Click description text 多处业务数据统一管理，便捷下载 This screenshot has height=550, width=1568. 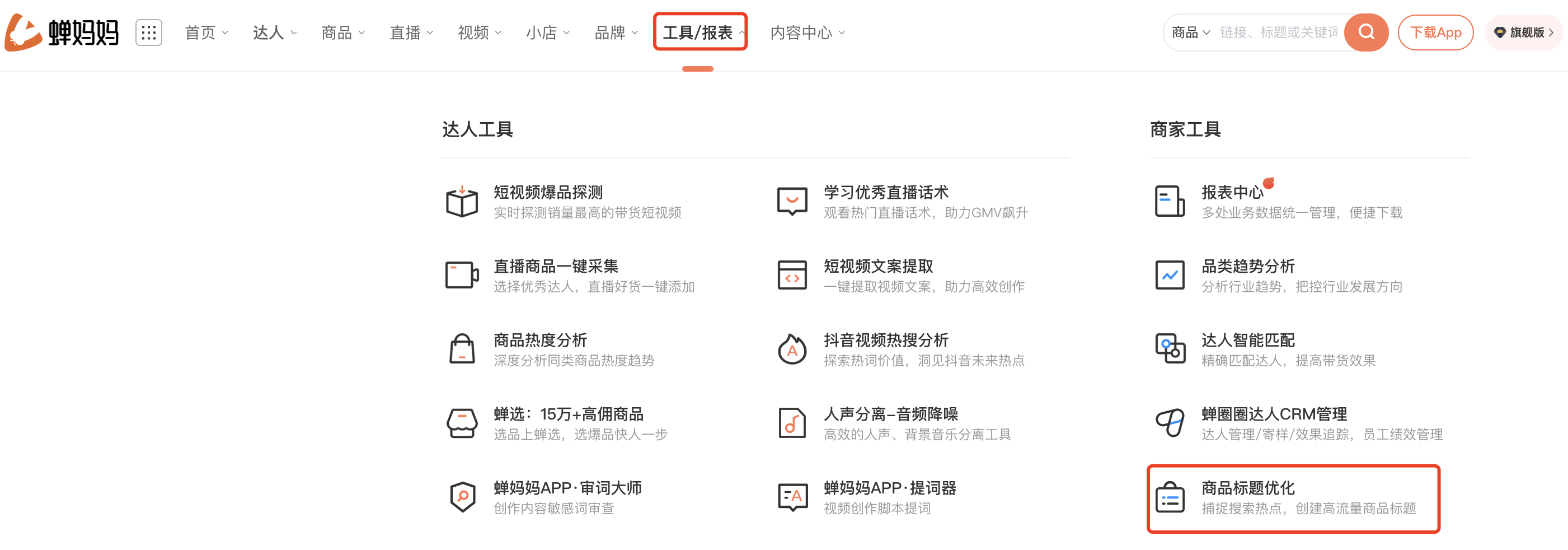tap(1302, 213)
